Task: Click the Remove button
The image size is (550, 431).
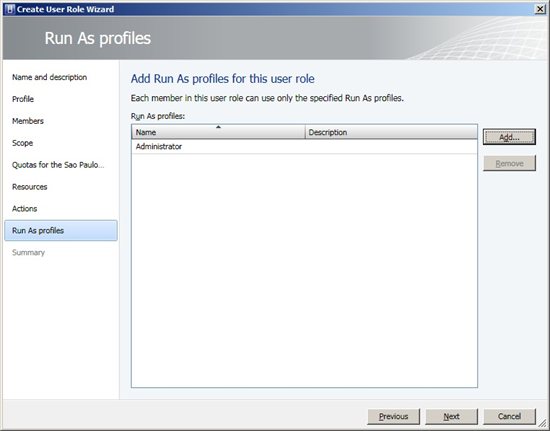Action: (x=509, y=163)
